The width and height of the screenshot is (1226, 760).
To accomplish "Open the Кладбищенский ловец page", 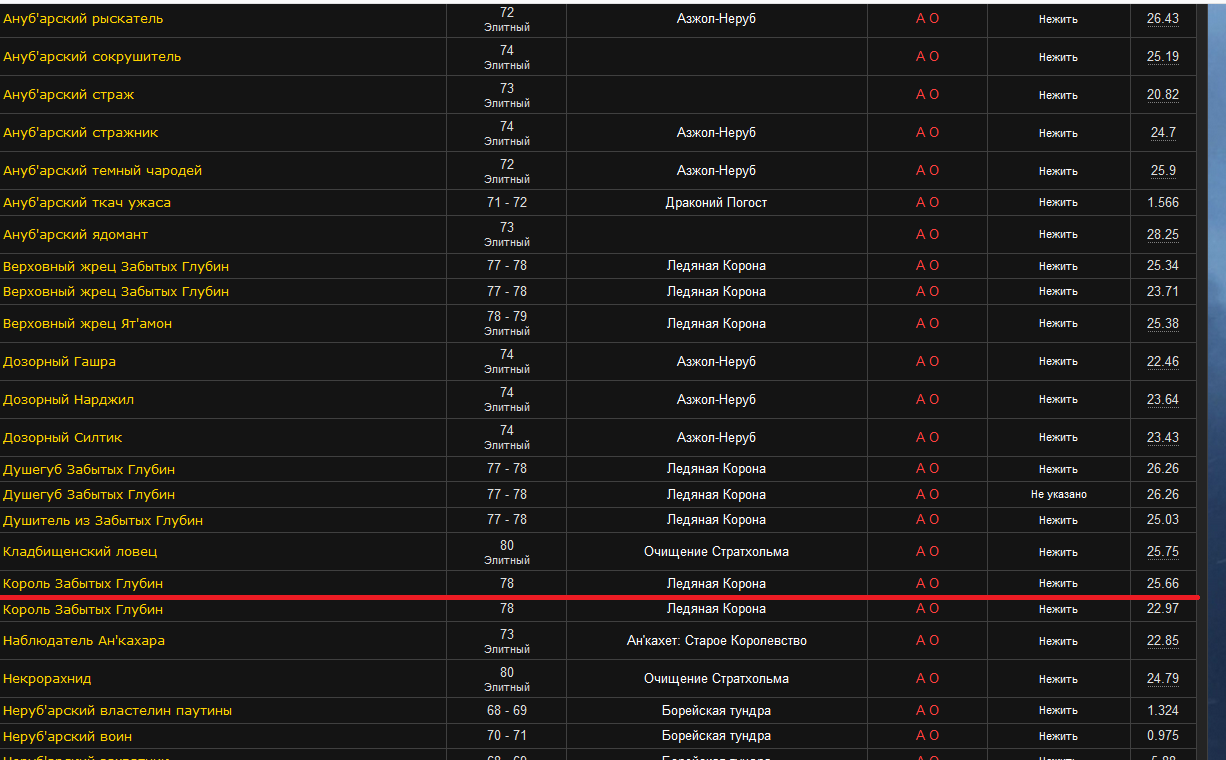I will coord(80,552).
